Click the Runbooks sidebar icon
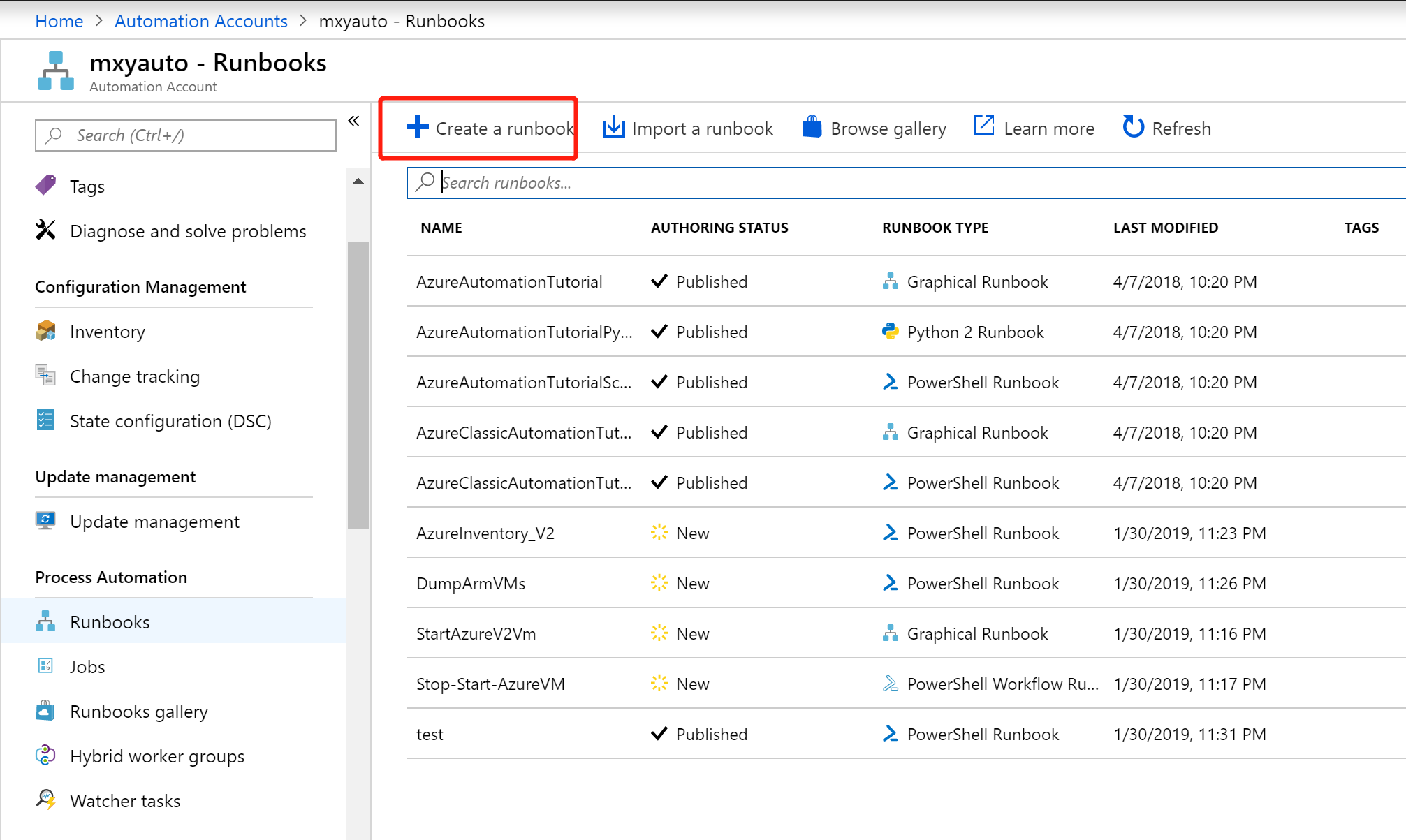The width and height of the screenshot is (1406, 840). tap(45, 621)
